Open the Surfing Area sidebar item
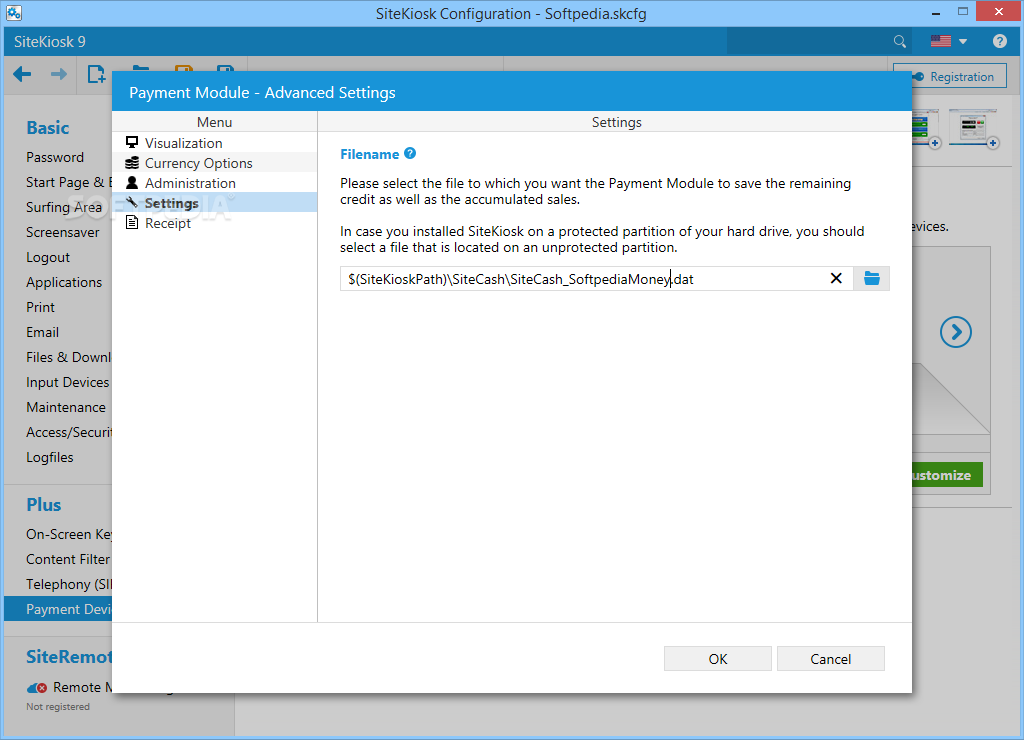1024x740 pixels. (64, 207)
